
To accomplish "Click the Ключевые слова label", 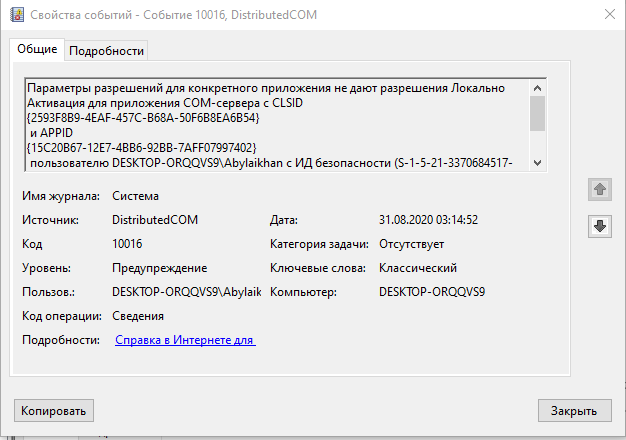I will (x=318, y=268).
